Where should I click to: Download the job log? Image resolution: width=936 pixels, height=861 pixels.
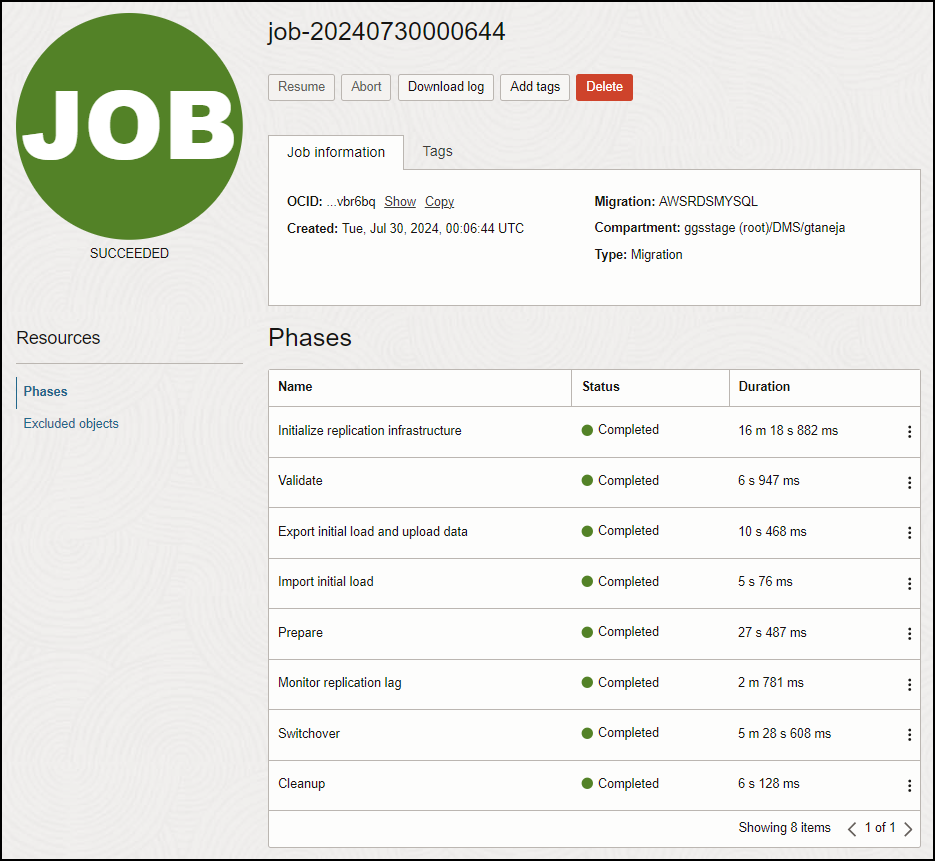[x=445, y=87]
